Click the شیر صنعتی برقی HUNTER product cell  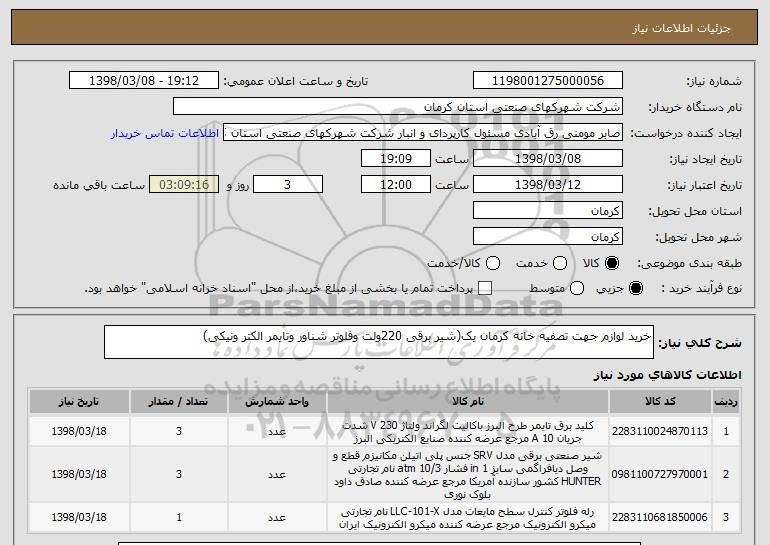click(468, 474)
